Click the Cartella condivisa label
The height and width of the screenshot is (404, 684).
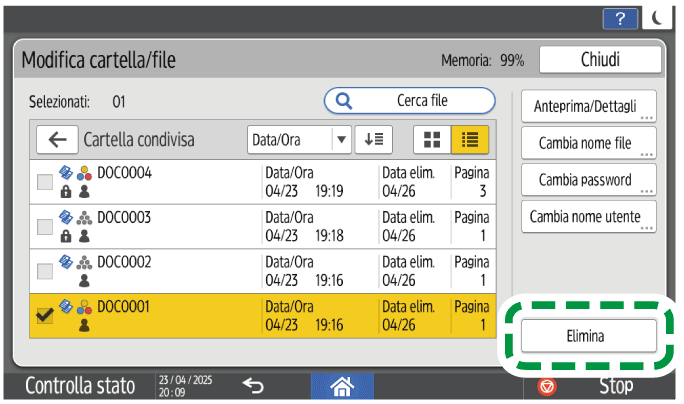click(x=139, y=140)
